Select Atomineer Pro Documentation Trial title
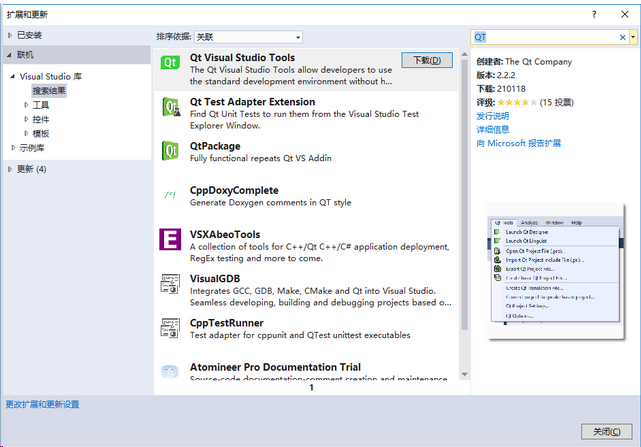Viewport: 641px width, 447px height. coord(275,367)
